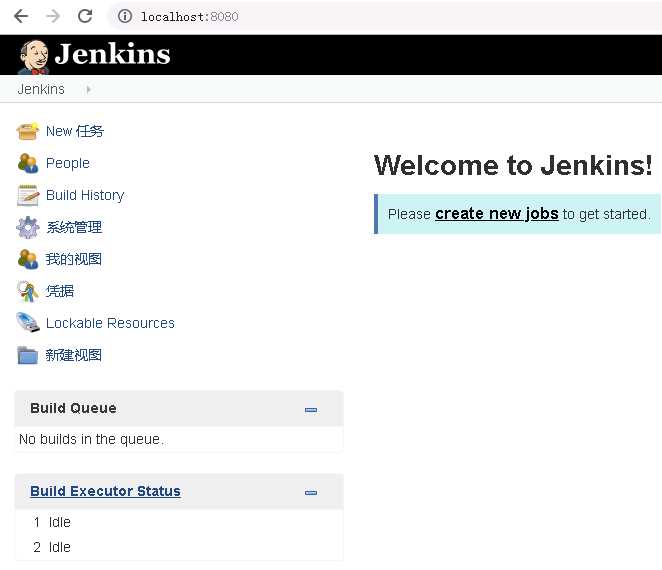Screen dimensions: 662x570
Task: Click the 'No builds in the queue.' text
Action: click(91, 440)
